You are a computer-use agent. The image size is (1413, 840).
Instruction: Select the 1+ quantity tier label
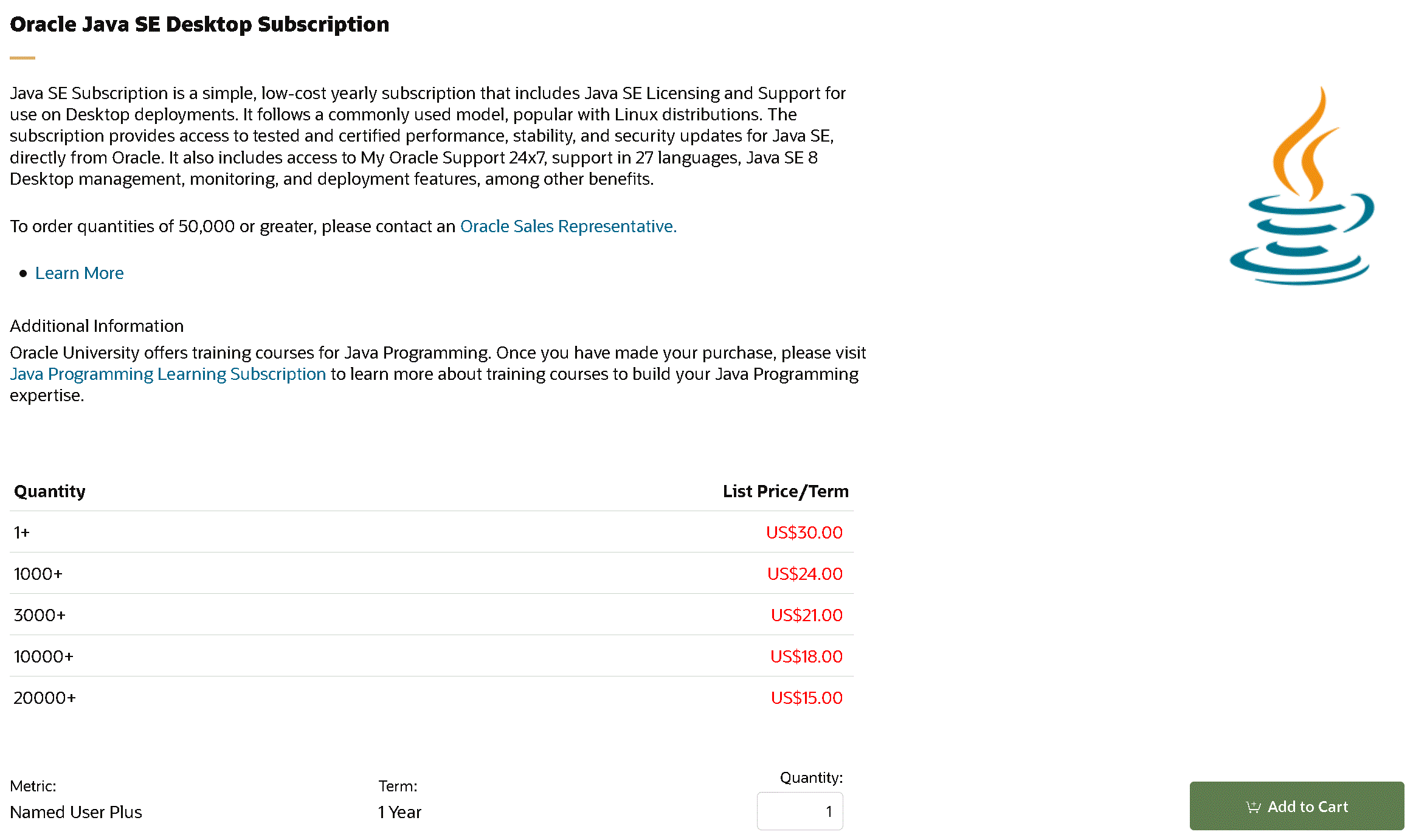[22, 532]
